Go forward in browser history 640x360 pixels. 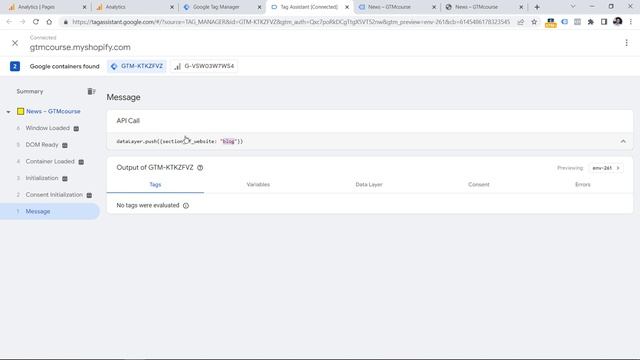[22, 22]
